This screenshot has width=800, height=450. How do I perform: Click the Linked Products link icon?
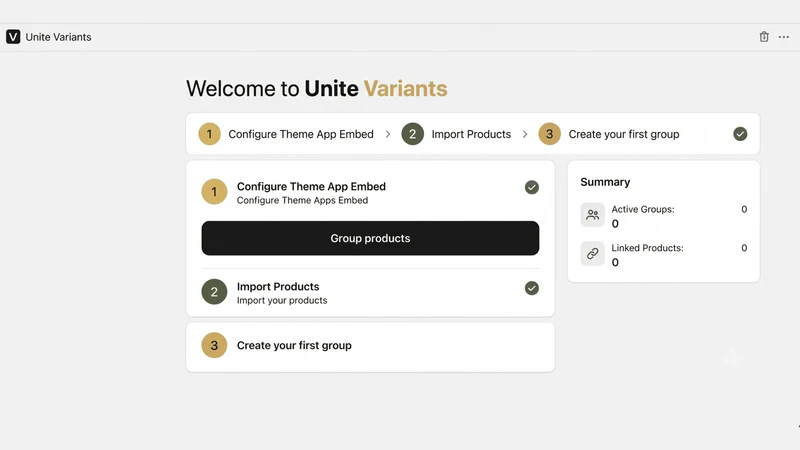pos(592,254)
